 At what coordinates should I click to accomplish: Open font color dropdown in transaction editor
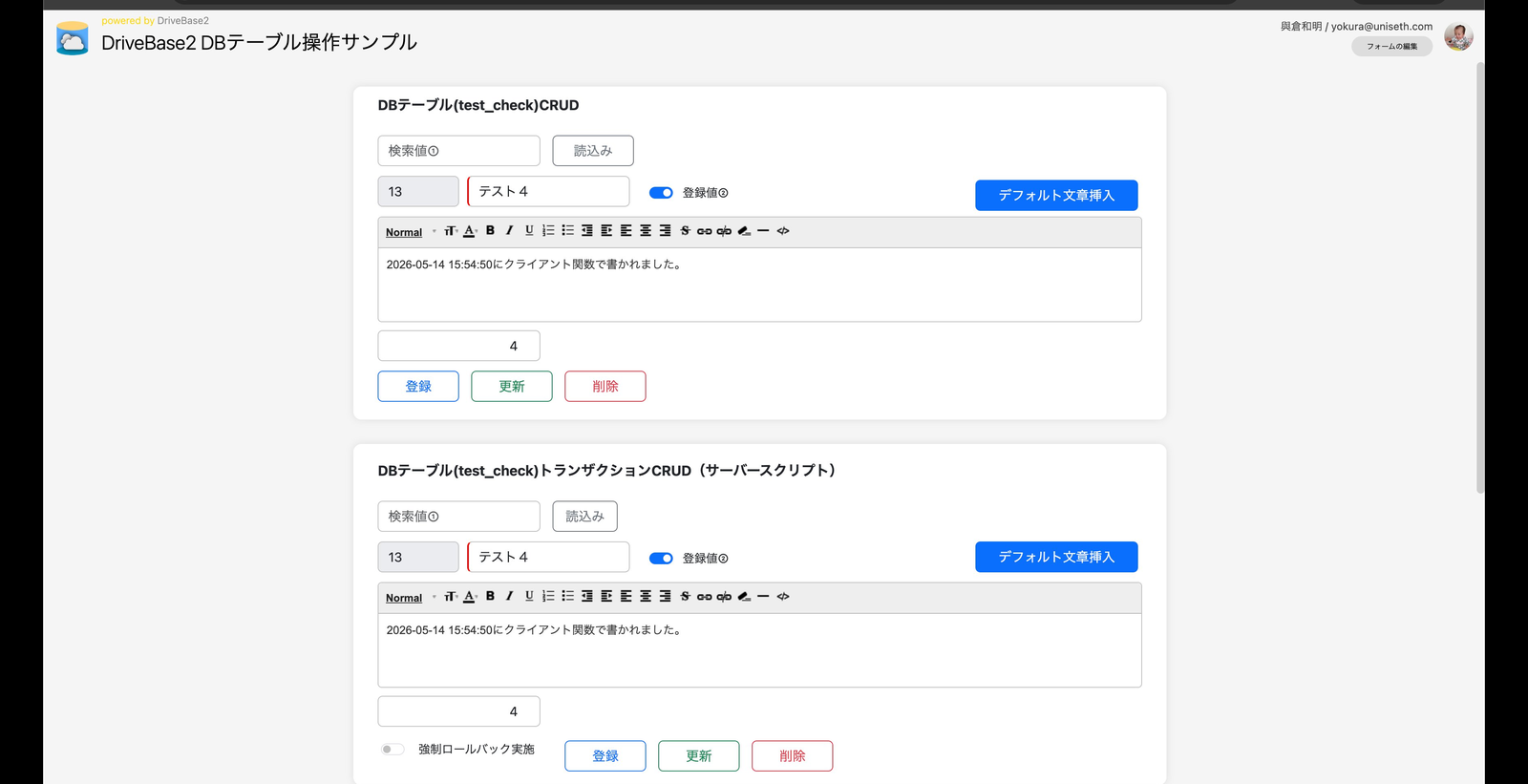coord(470,596)
